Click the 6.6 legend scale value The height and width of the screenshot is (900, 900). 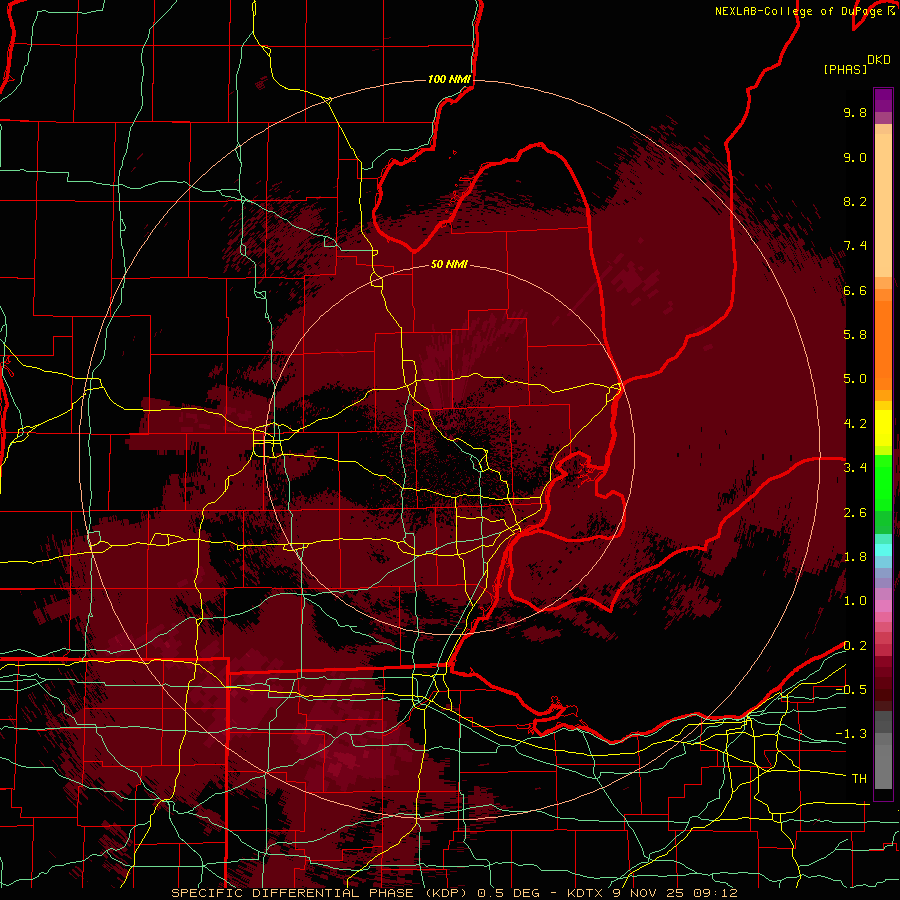click(x=855, y=290)
